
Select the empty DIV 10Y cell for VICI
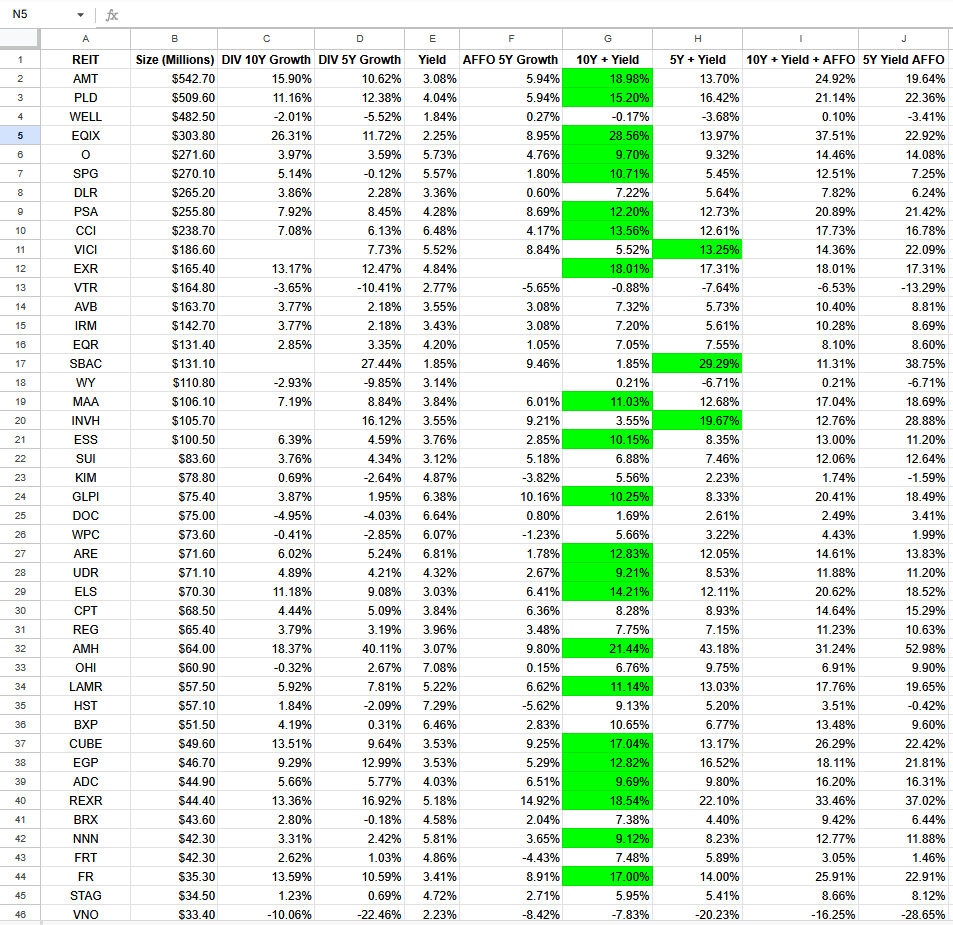[x=266, y=249]
